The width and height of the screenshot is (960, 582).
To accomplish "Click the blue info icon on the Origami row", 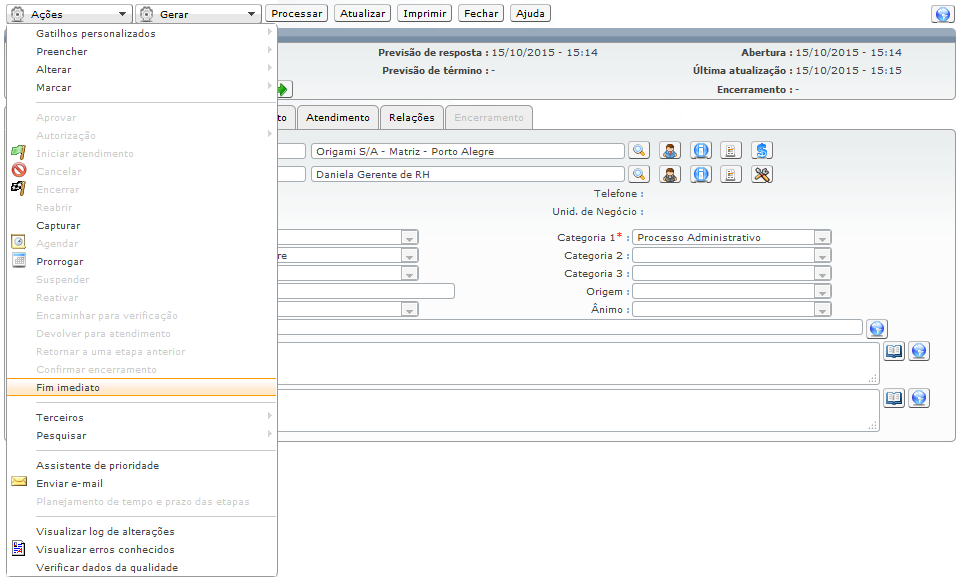I will 701,151.
